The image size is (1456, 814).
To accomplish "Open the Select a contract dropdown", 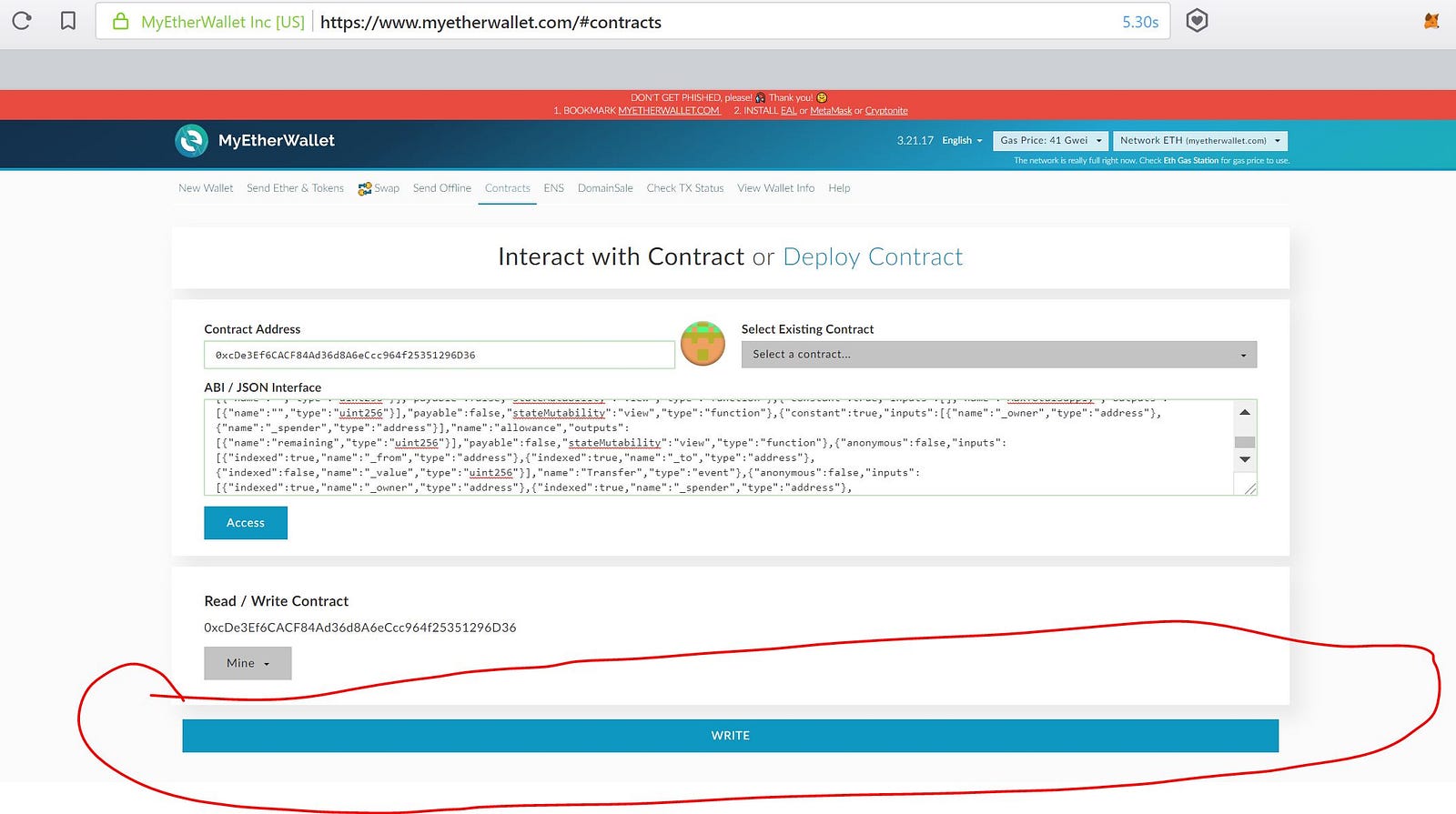I will coord(999,355).
